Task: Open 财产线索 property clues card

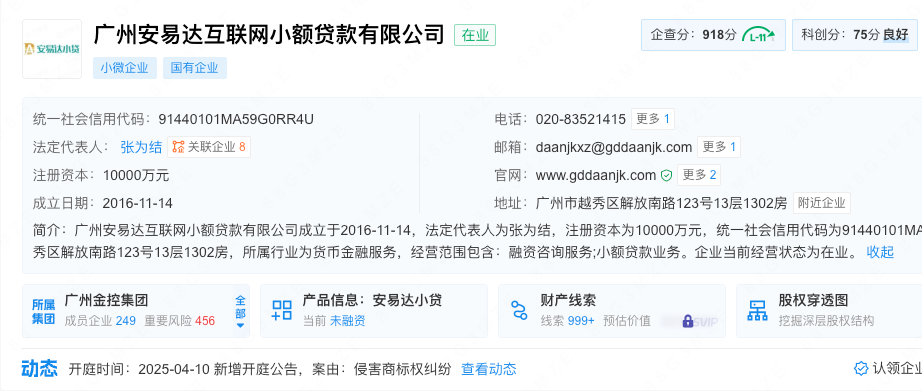Action: coord(612,311)
